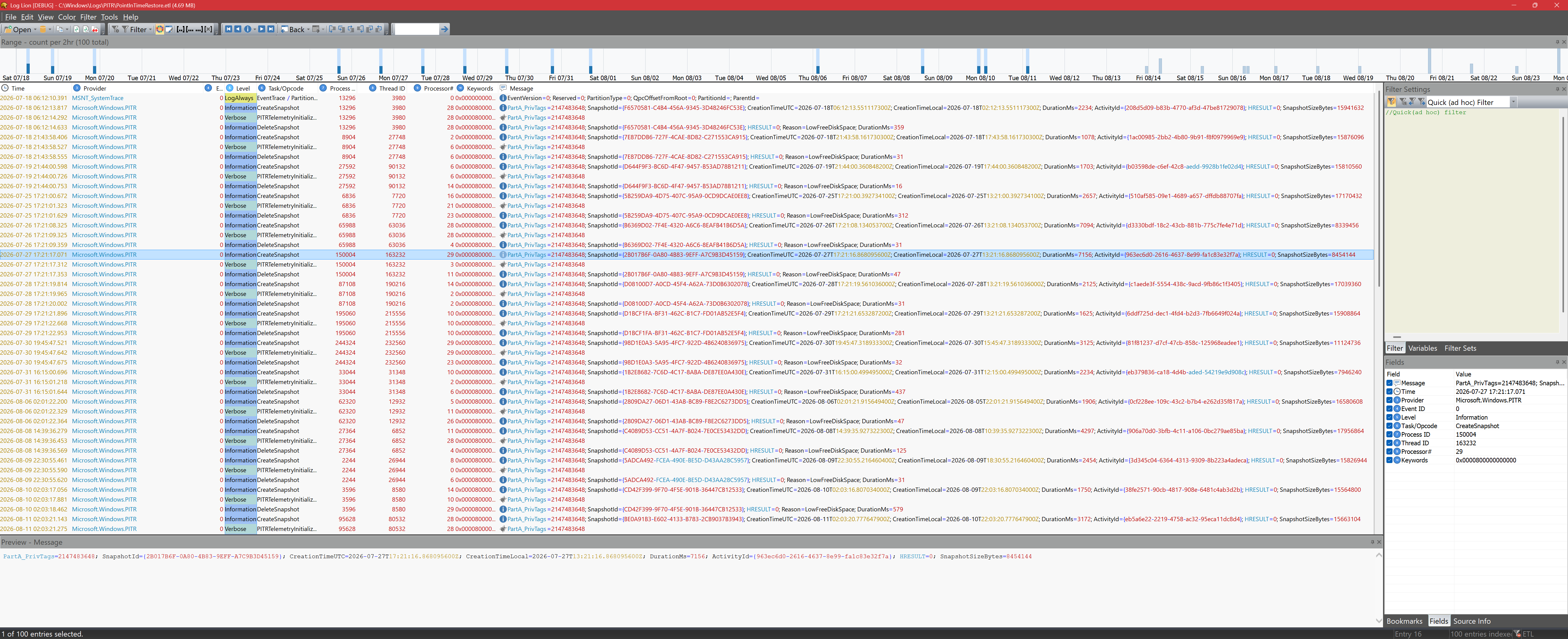
Task: Click the blue info navigation icon
Action: tap(248, 29)
